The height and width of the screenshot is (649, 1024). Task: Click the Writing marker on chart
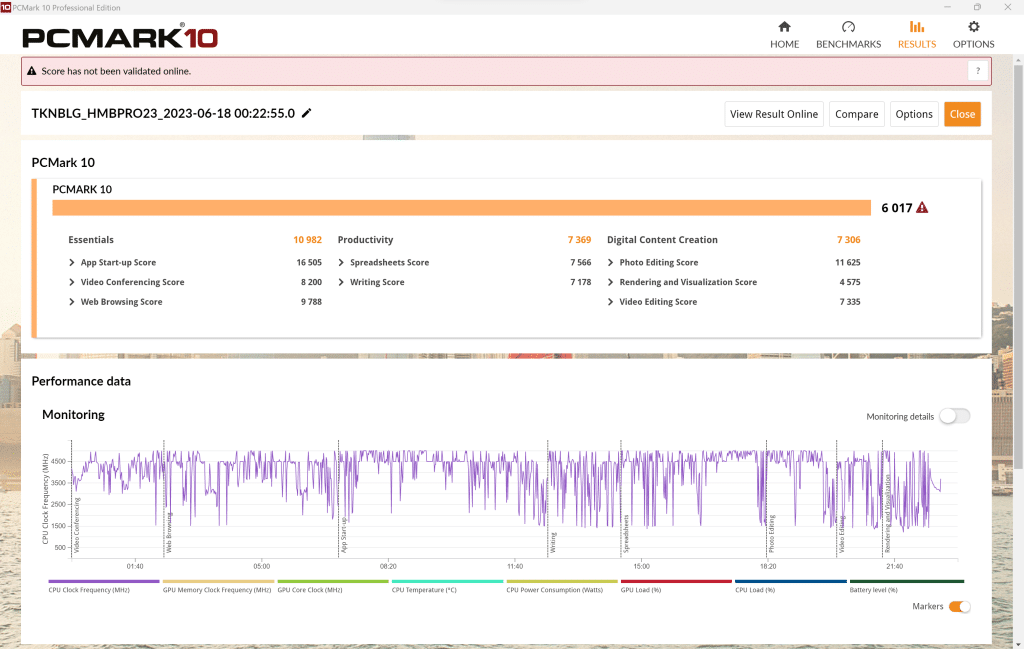(552, 543)
